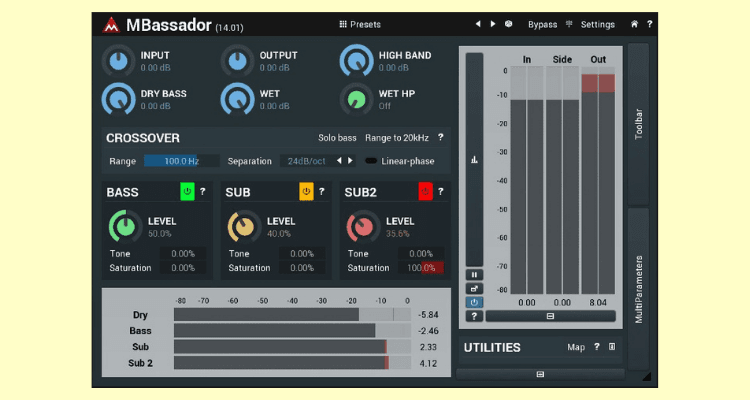Open the MultiParameters side tab
This screenshot has height=400, width=750.
(639, 289)
